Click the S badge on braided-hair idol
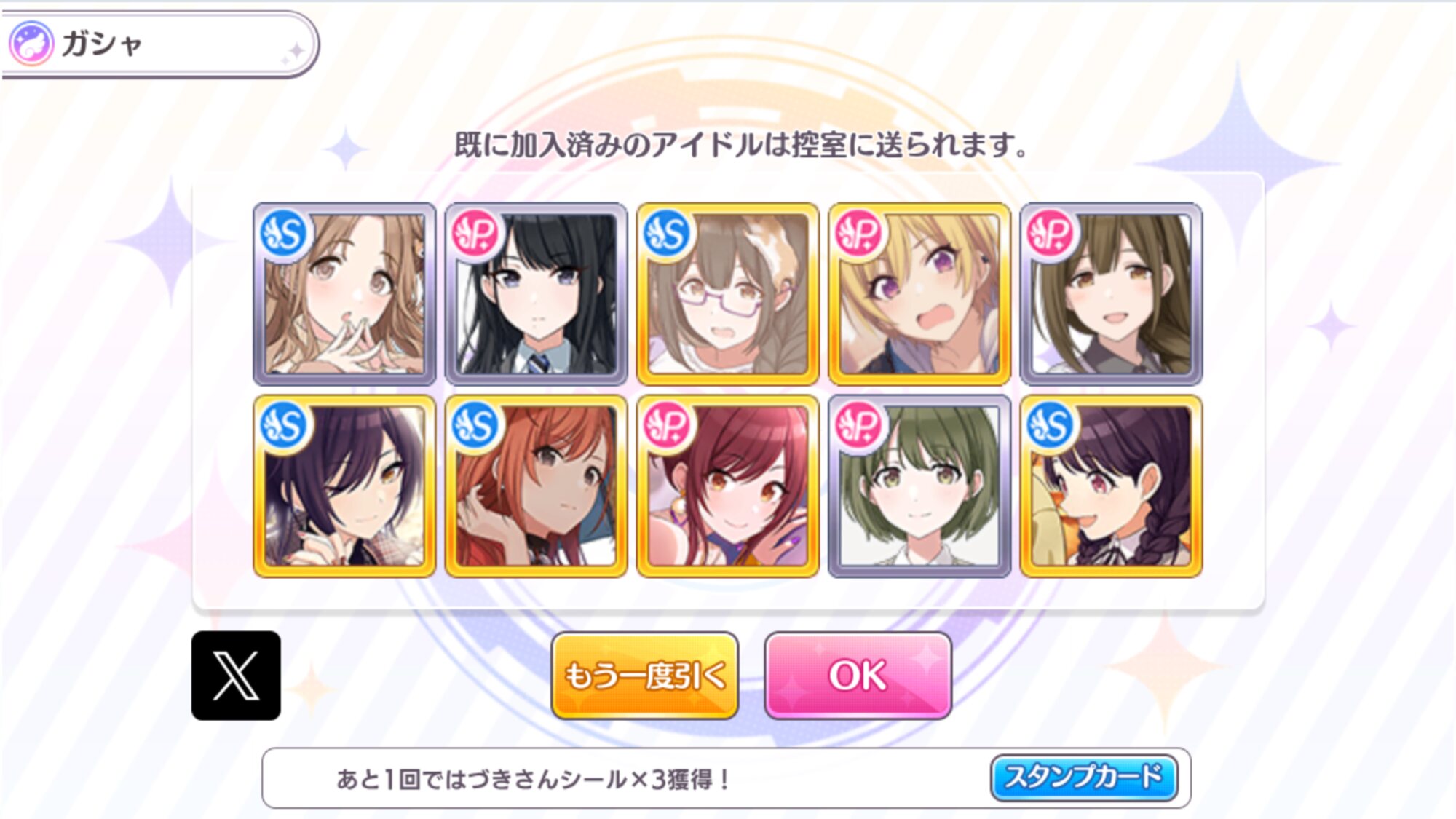This screenshot has height=819, width=1456. 1051,426
